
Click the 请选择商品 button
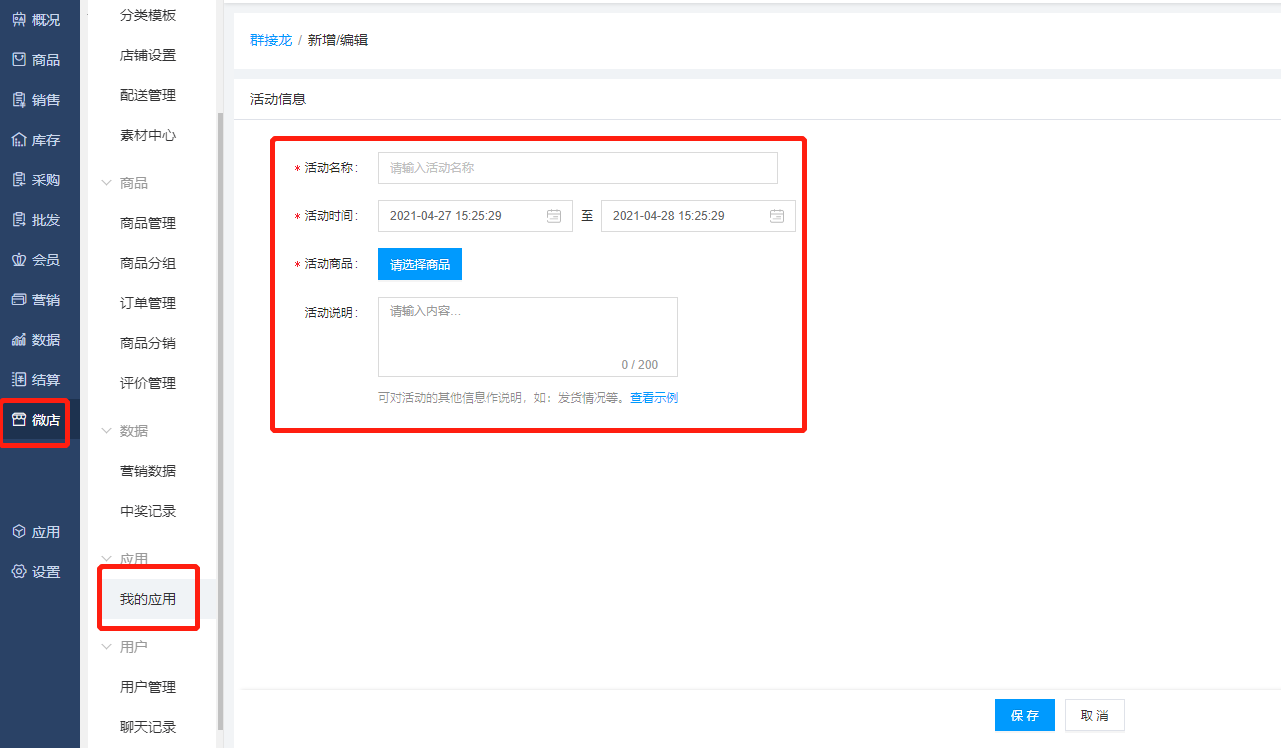click(x=419, y=263)
